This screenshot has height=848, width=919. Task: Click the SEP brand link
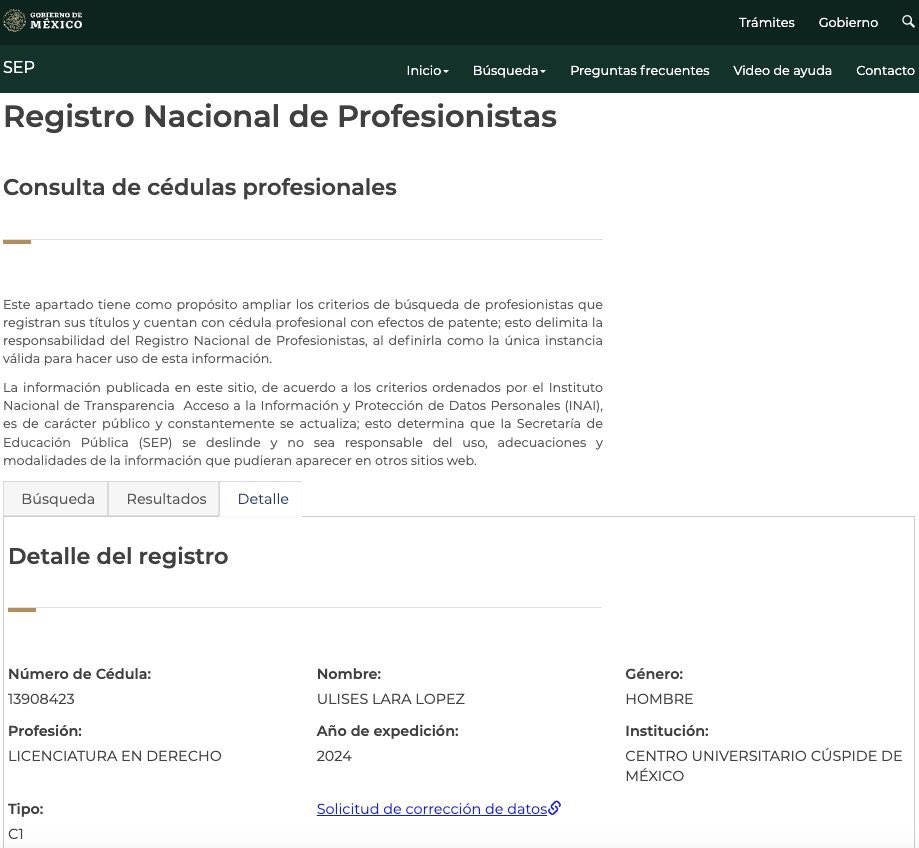pos(19,67)
